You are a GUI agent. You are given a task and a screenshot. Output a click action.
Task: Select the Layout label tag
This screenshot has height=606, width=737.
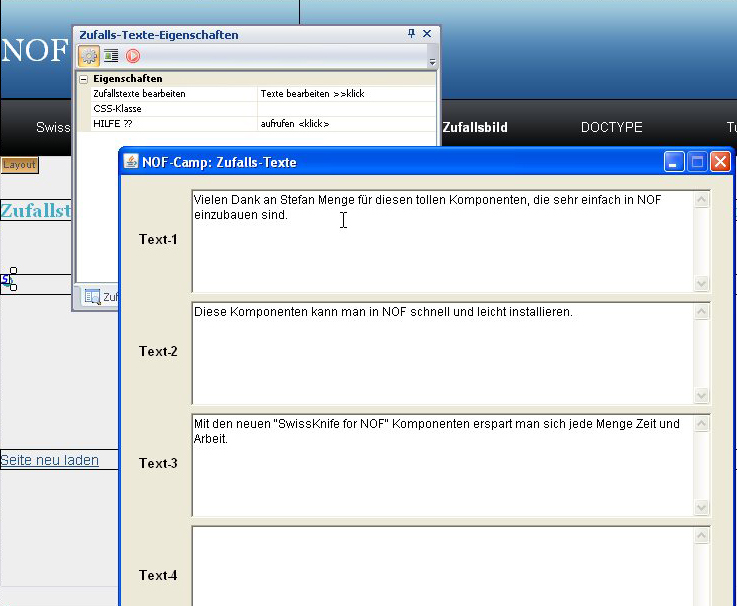(x=19, y=165)
